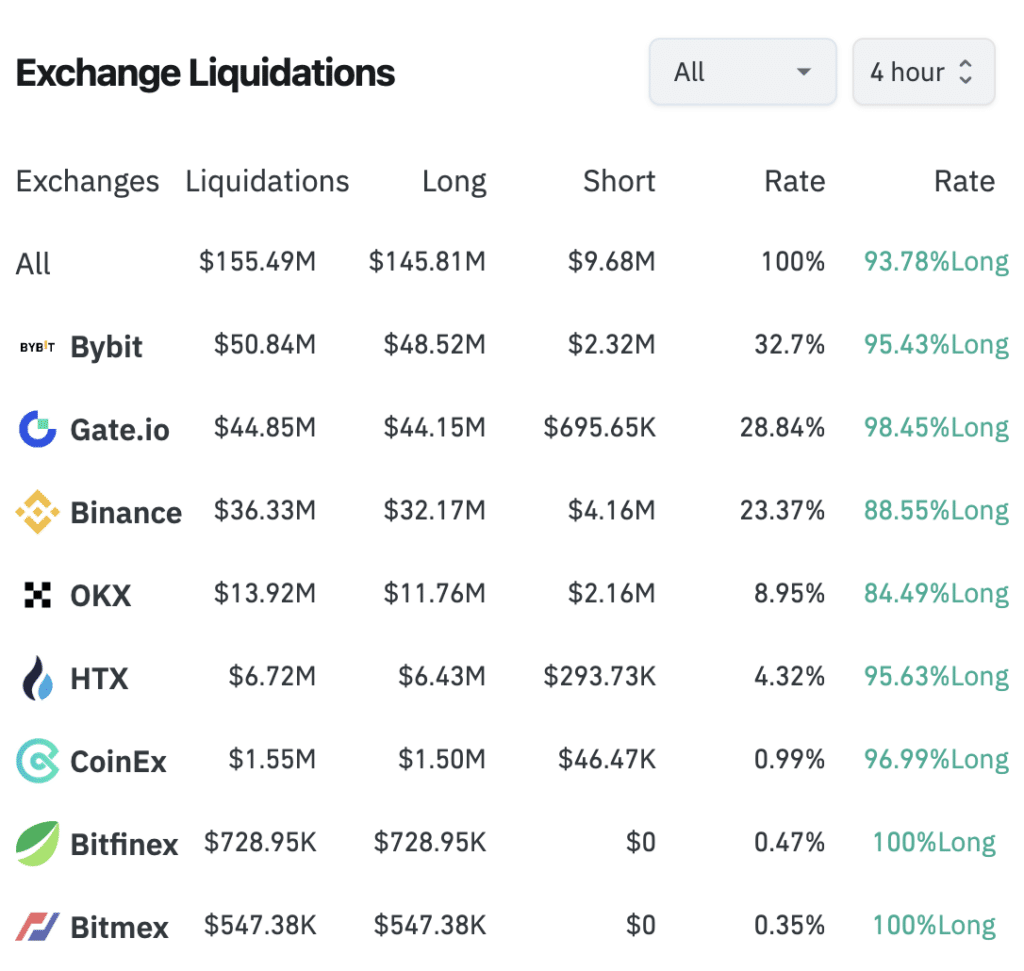Sort by Long column header
The image size is (1024, 971).
click(x=454, y=182)
